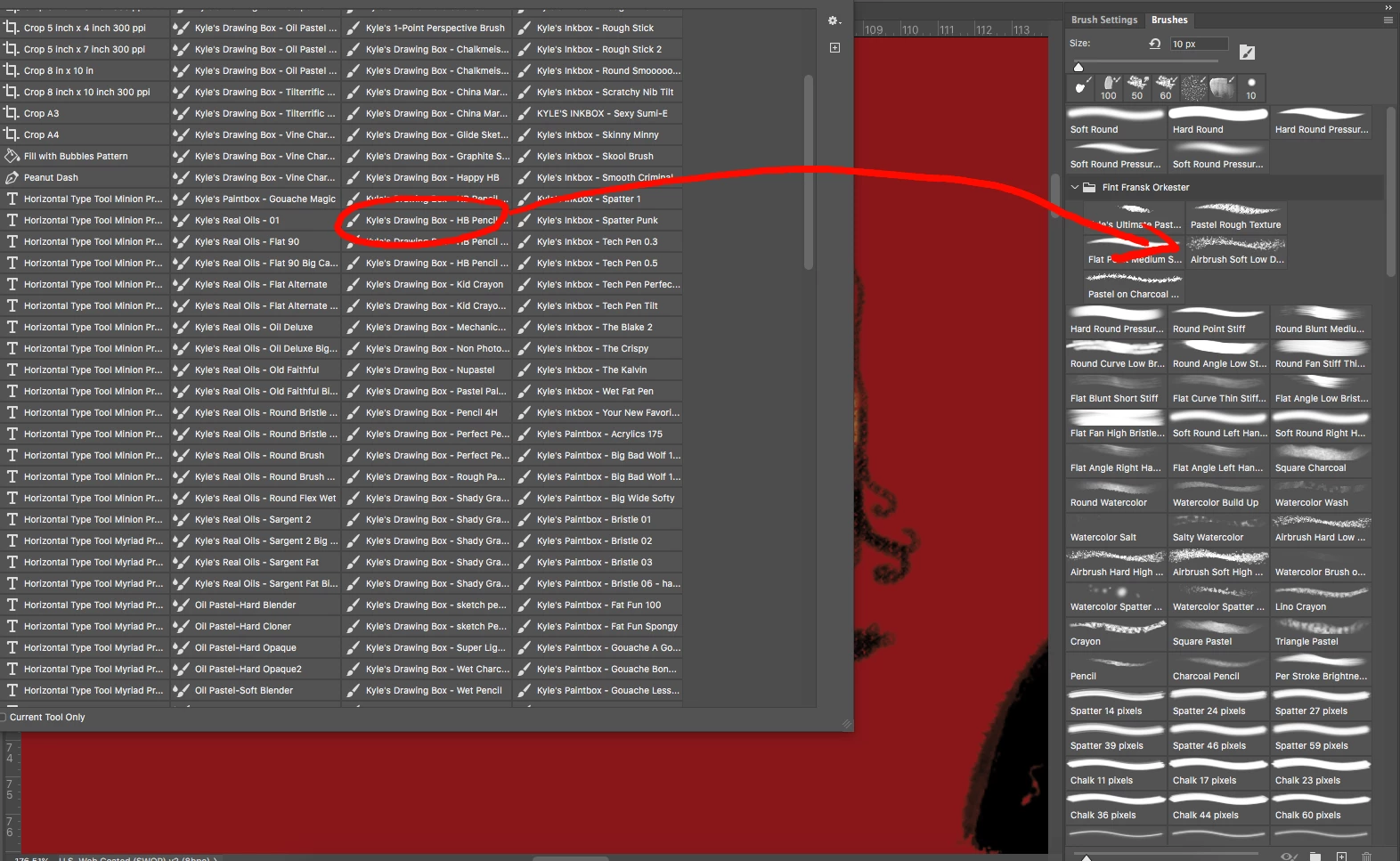This screenshot has height=861, width=1400.
Task: Choose KYLE'S INKBOX - Sexy Sumi-E
Action: [x=598, y=113]
